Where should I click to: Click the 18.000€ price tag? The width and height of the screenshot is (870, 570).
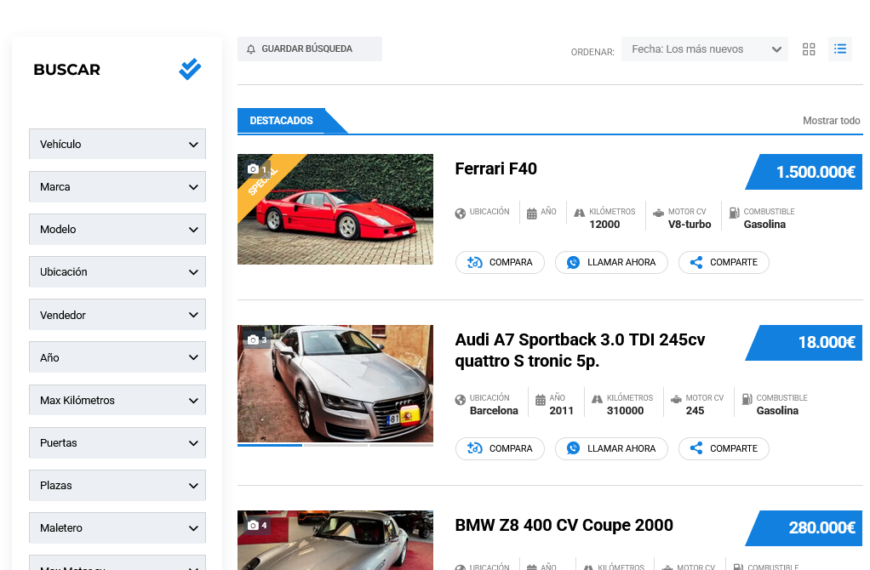(x=804, y=342)
